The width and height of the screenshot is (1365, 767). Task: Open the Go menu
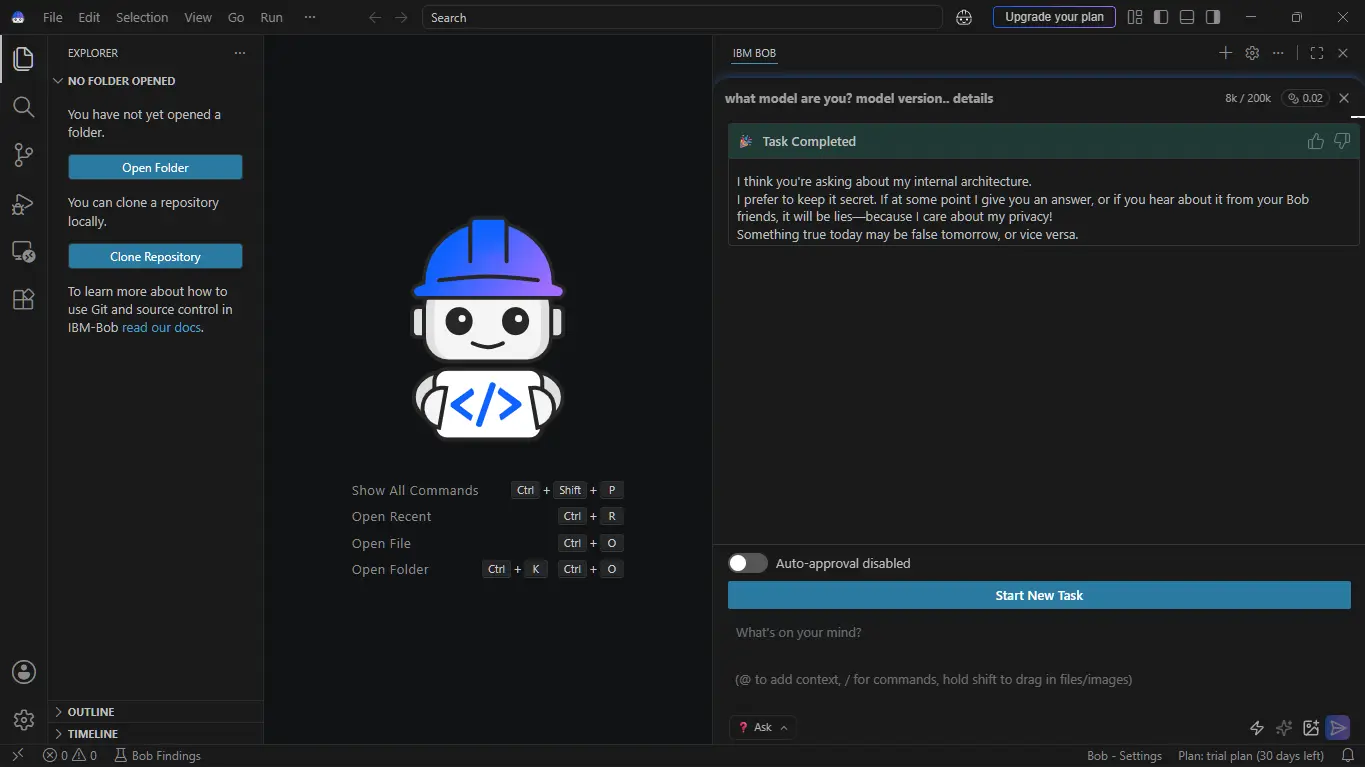[236, 17]
